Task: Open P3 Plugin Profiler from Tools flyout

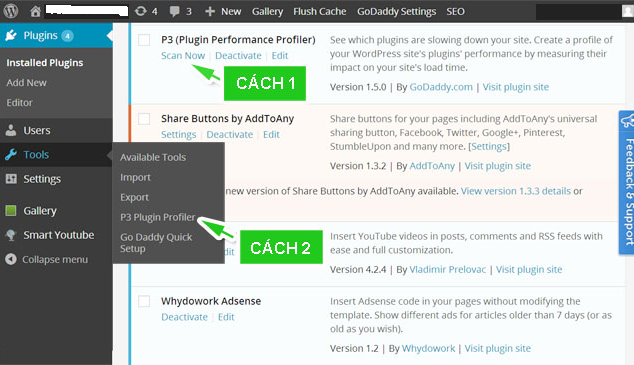Action: pos(158,217)
